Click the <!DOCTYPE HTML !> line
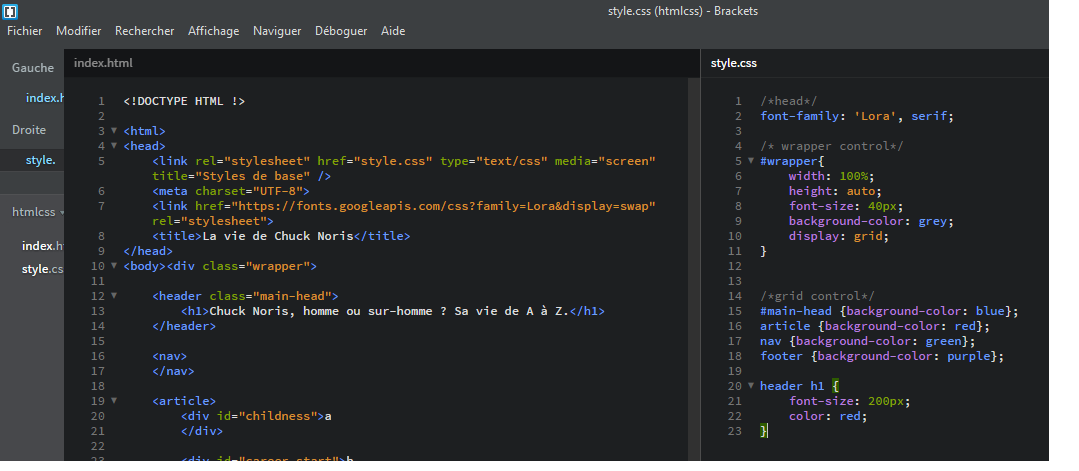 (184, 101)
